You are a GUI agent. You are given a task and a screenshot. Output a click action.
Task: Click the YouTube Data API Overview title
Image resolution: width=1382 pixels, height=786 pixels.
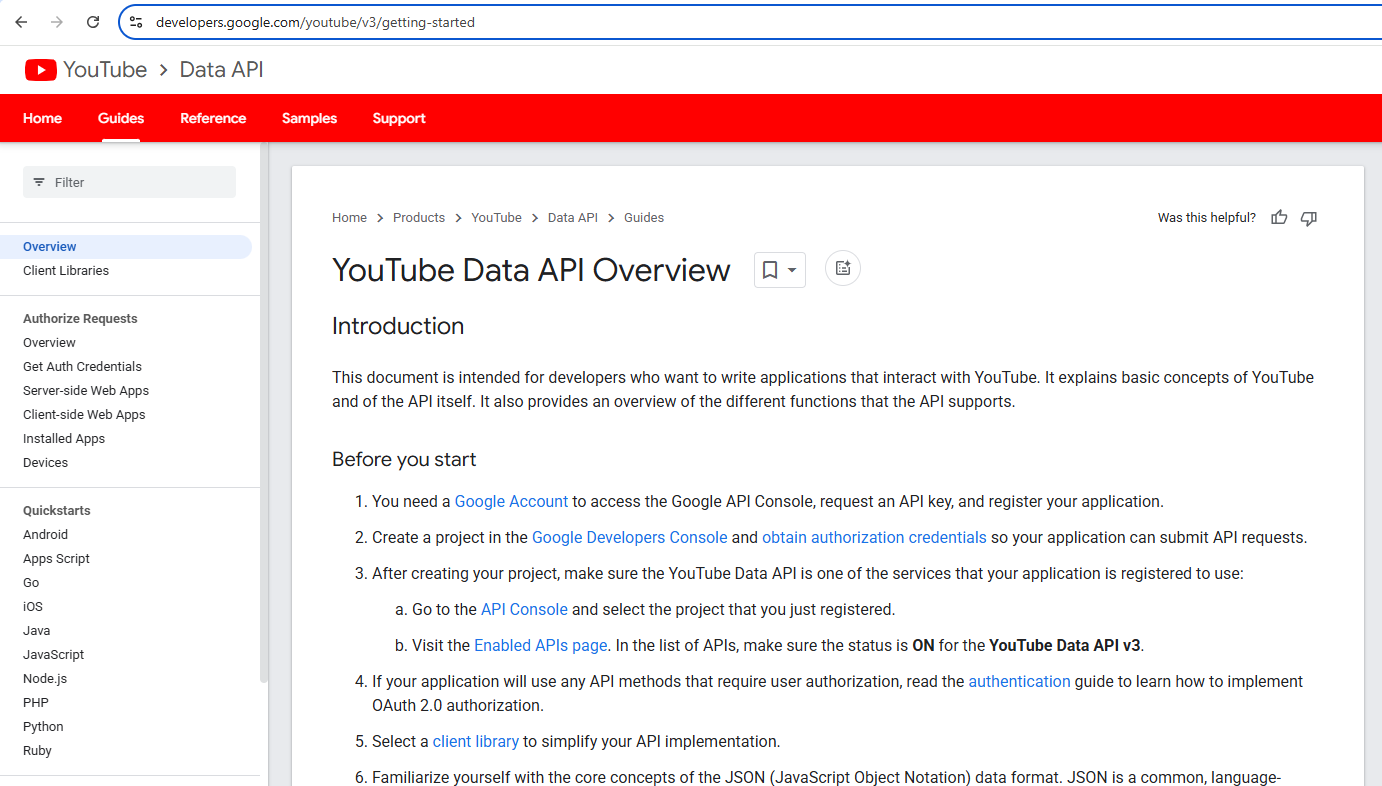click(x=531, y=270)
